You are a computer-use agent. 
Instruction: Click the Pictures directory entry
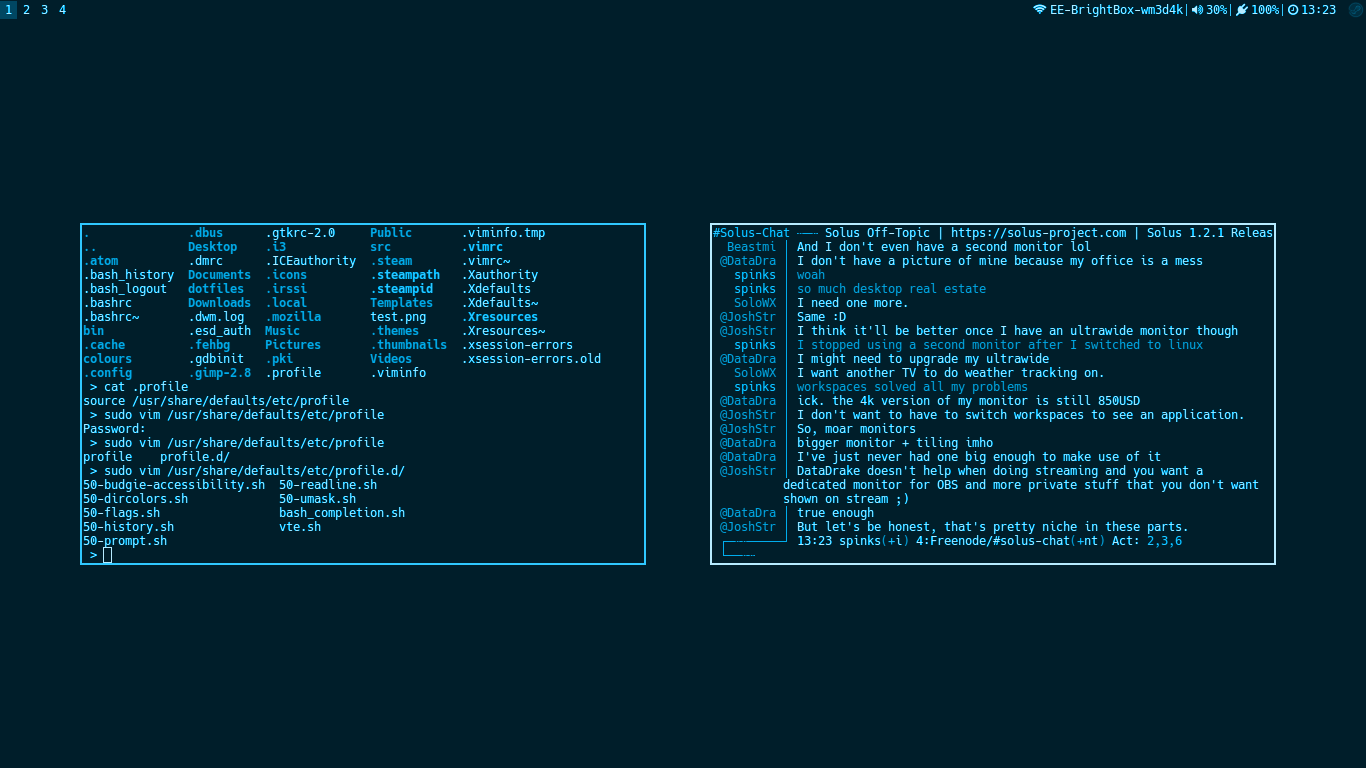(293, 345)
